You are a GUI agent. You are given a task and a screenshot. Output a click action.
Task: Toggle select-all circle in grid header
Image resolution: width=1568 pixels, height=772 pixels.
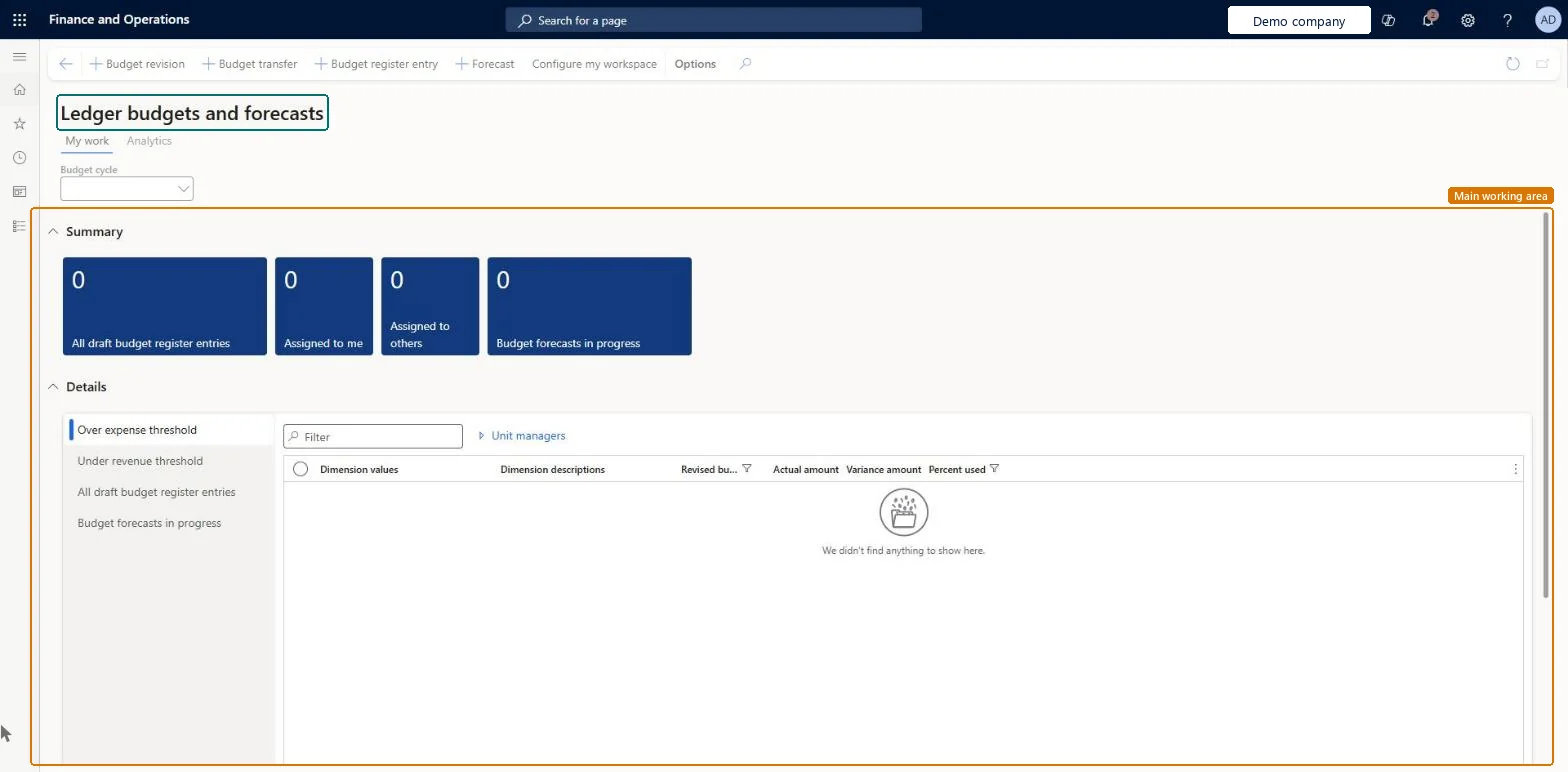[x=300, y=469]
